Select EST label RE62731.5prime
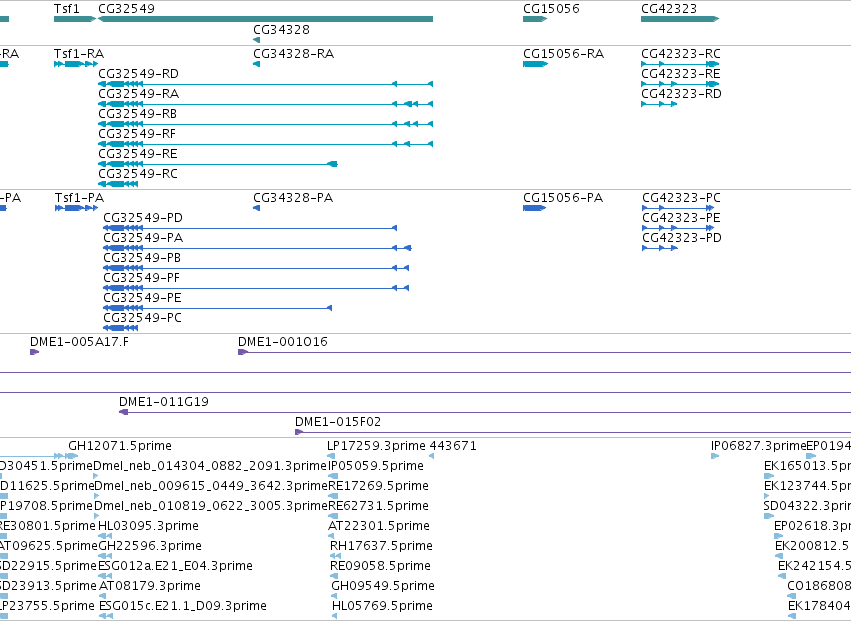 pos(378,506)
